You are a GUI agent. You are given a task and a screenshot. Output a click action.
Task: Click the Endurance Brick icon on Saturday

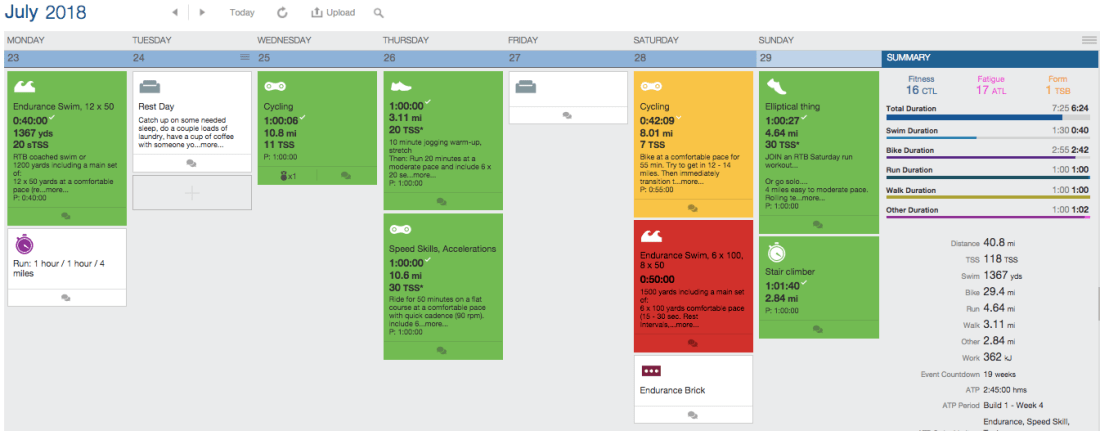(x=651, y=370)
